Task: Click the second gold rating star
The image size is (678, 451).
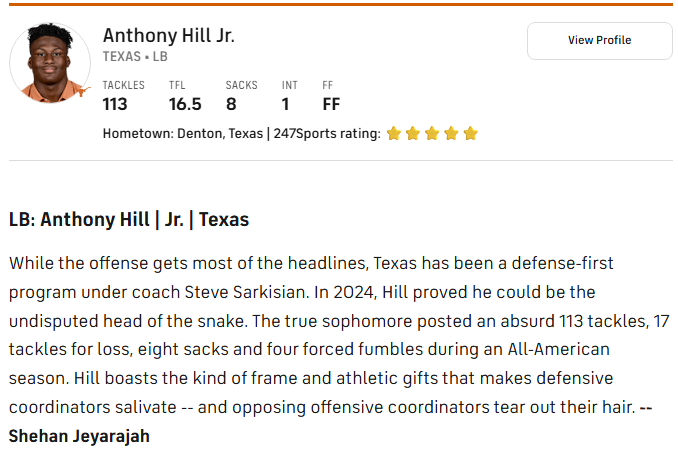Action: coord(413,133)
